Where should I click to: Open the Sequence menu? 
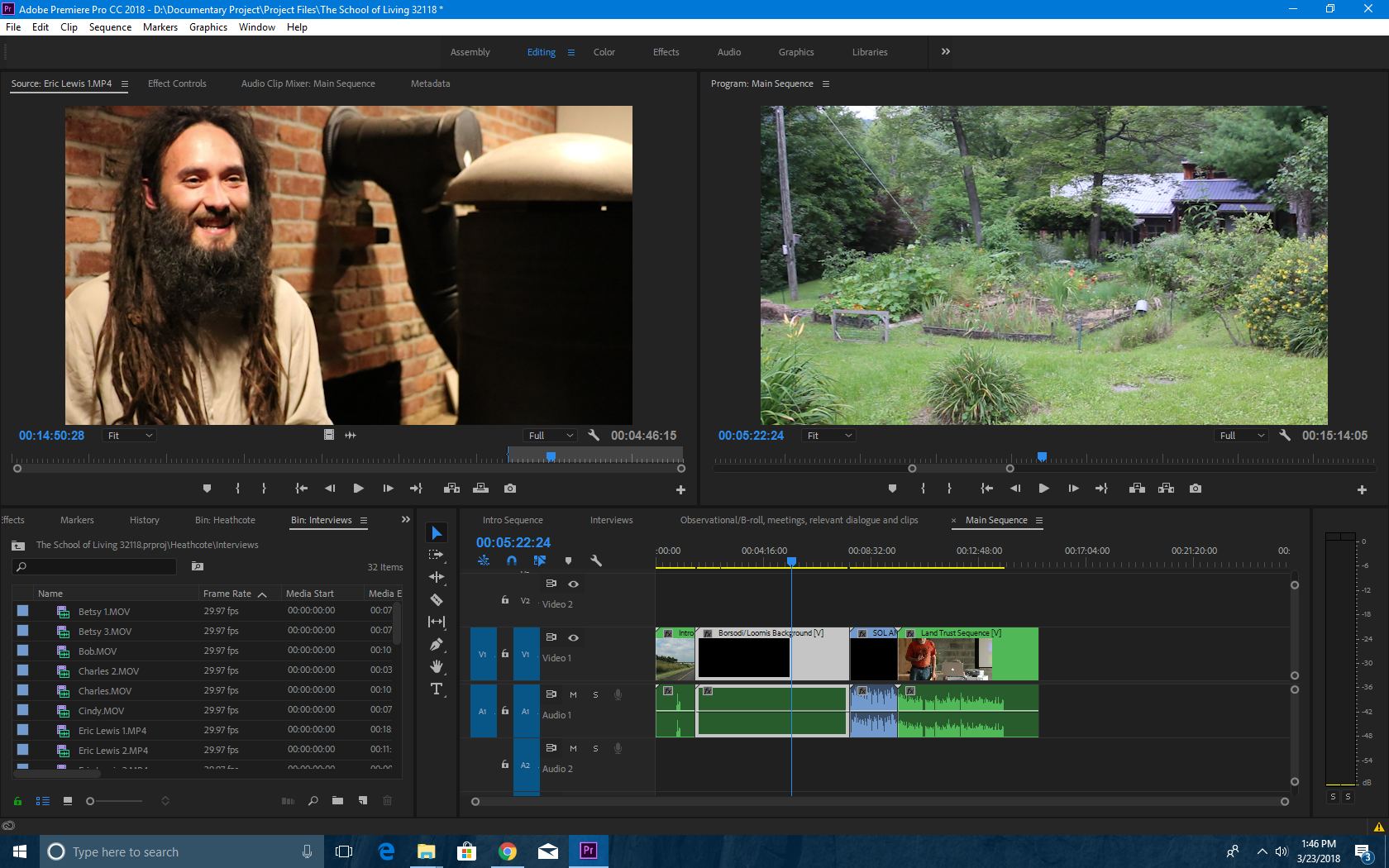110,27
